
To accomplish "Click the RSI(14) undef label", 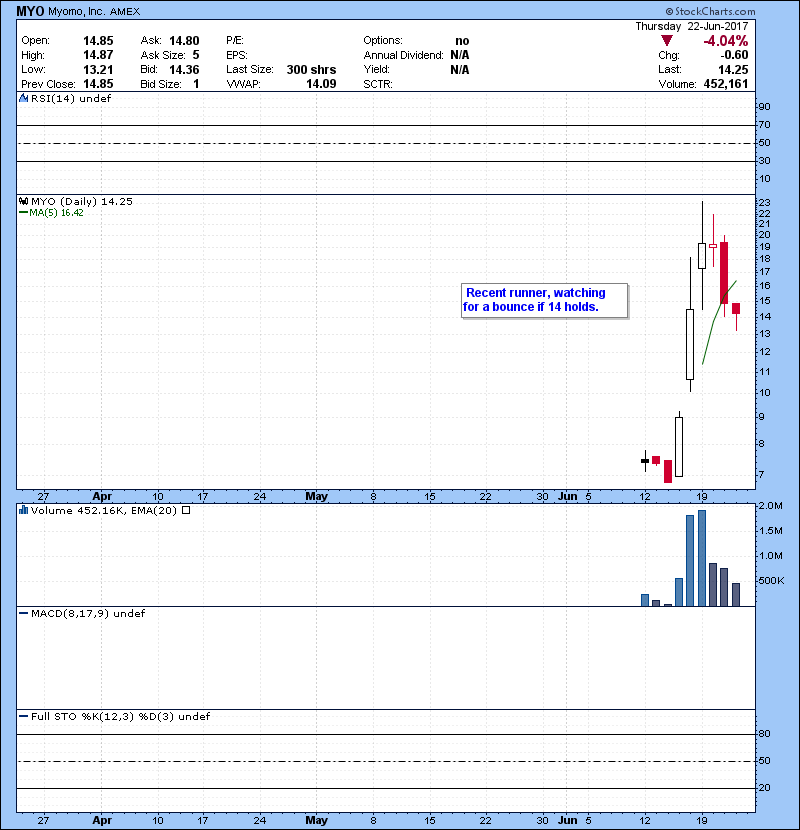I will (71, 98).
